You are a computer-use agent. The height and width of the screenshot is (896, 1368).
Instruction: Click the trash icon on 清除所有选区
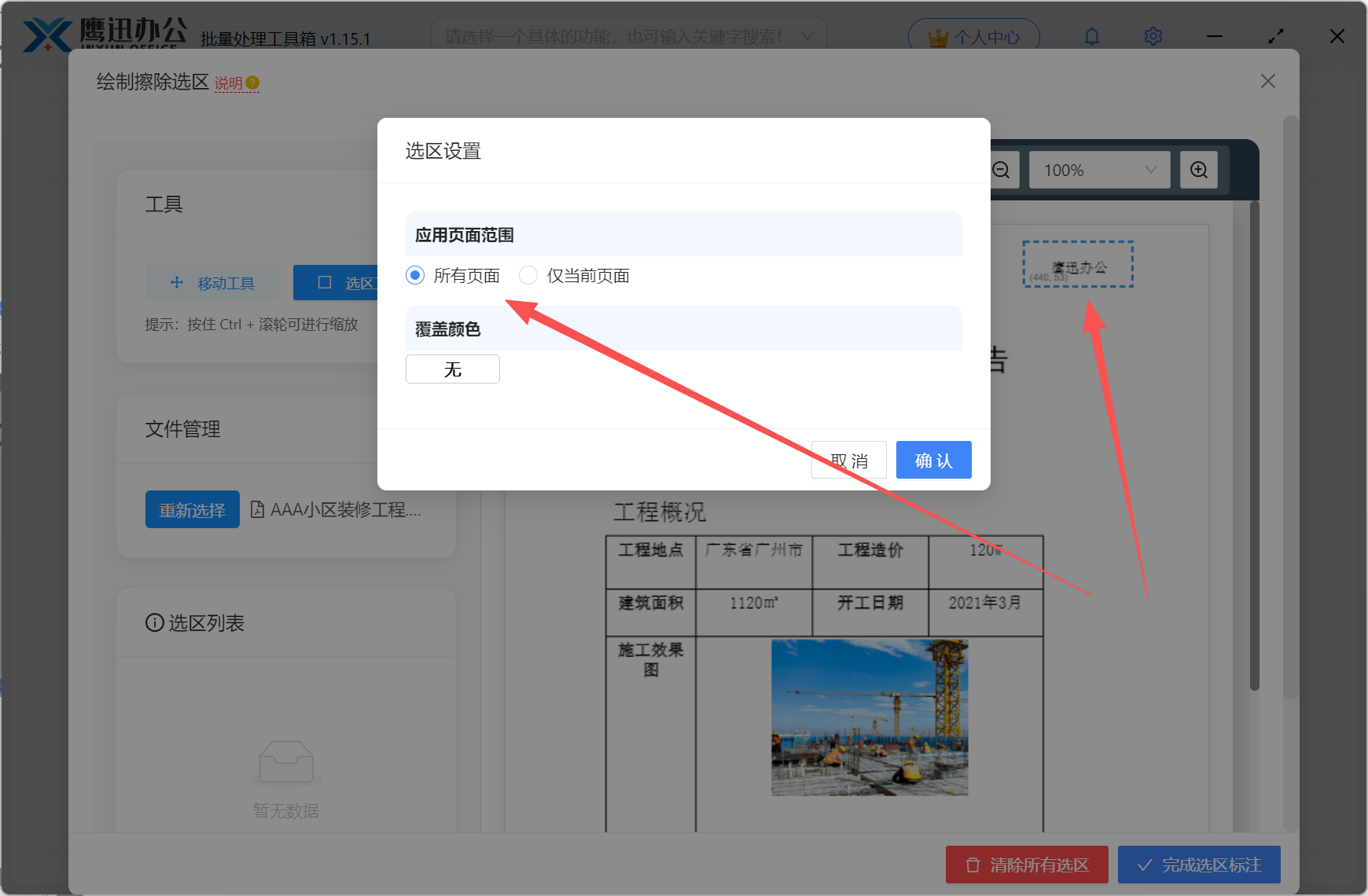[971, 865]
